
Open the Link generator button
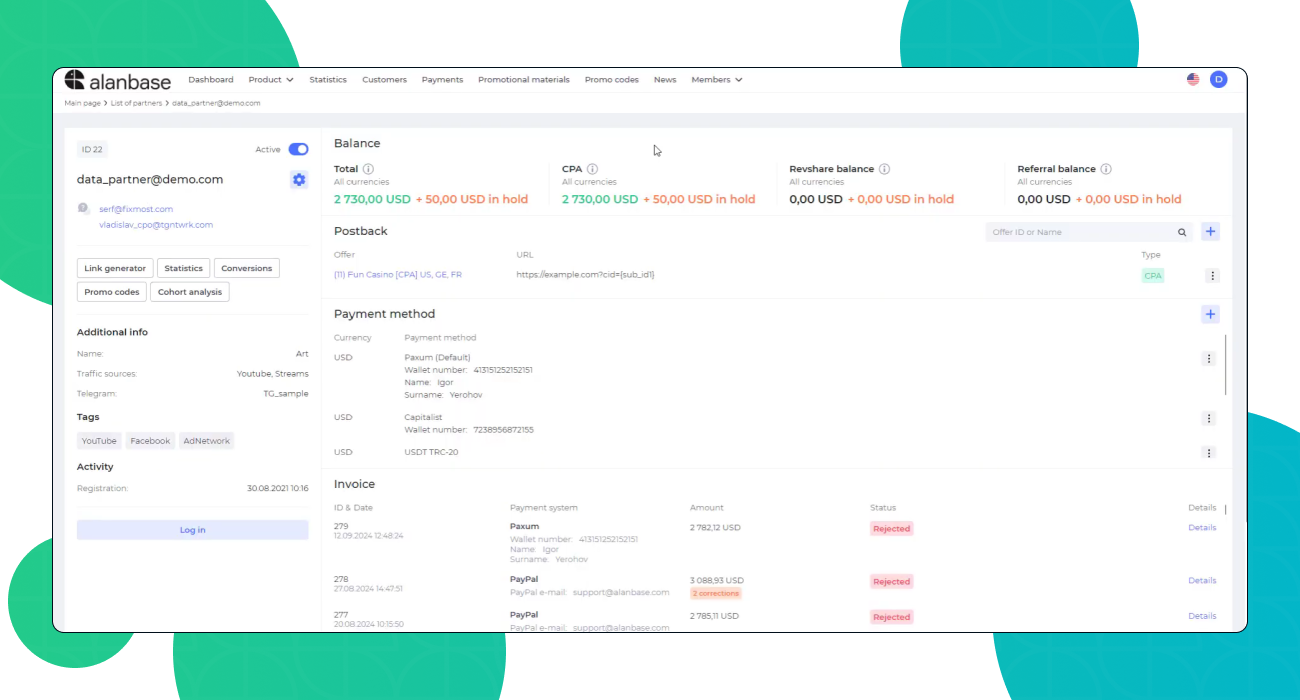115,268
